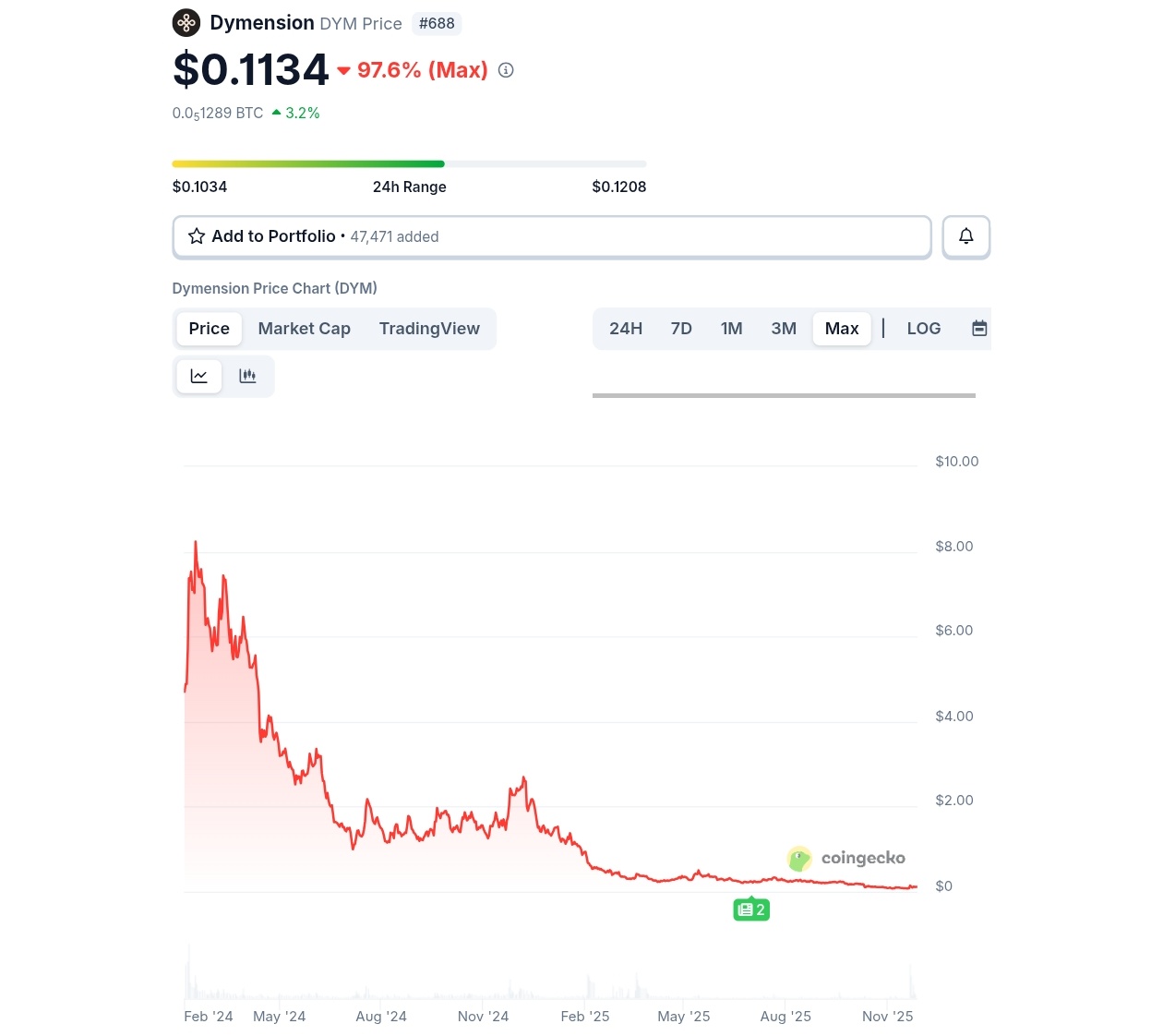Open the price info tooltip icon
This screenshot has height=1036, width=1163.
[x=506, y=70]
